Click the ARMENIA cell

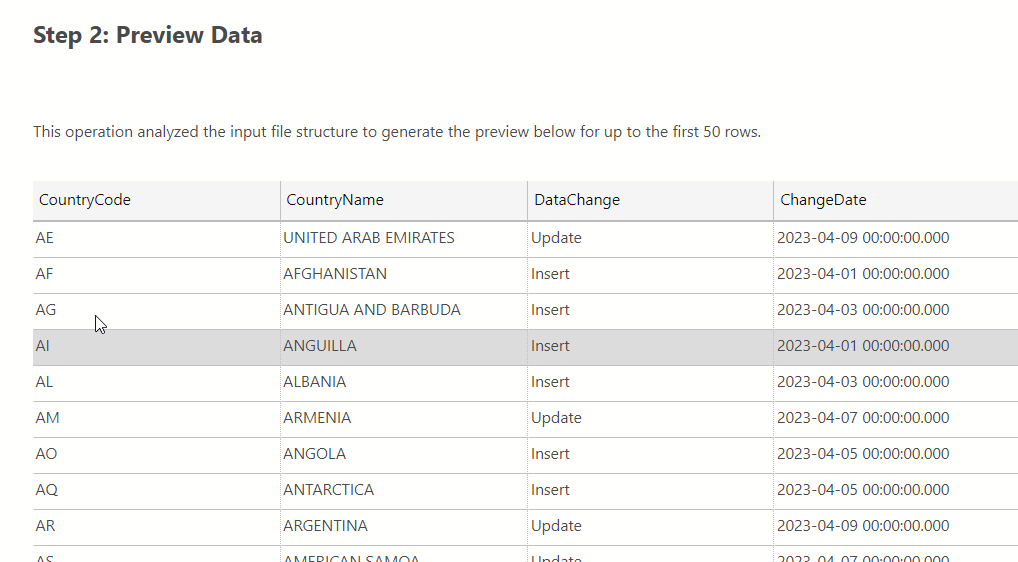coord(317,418)
